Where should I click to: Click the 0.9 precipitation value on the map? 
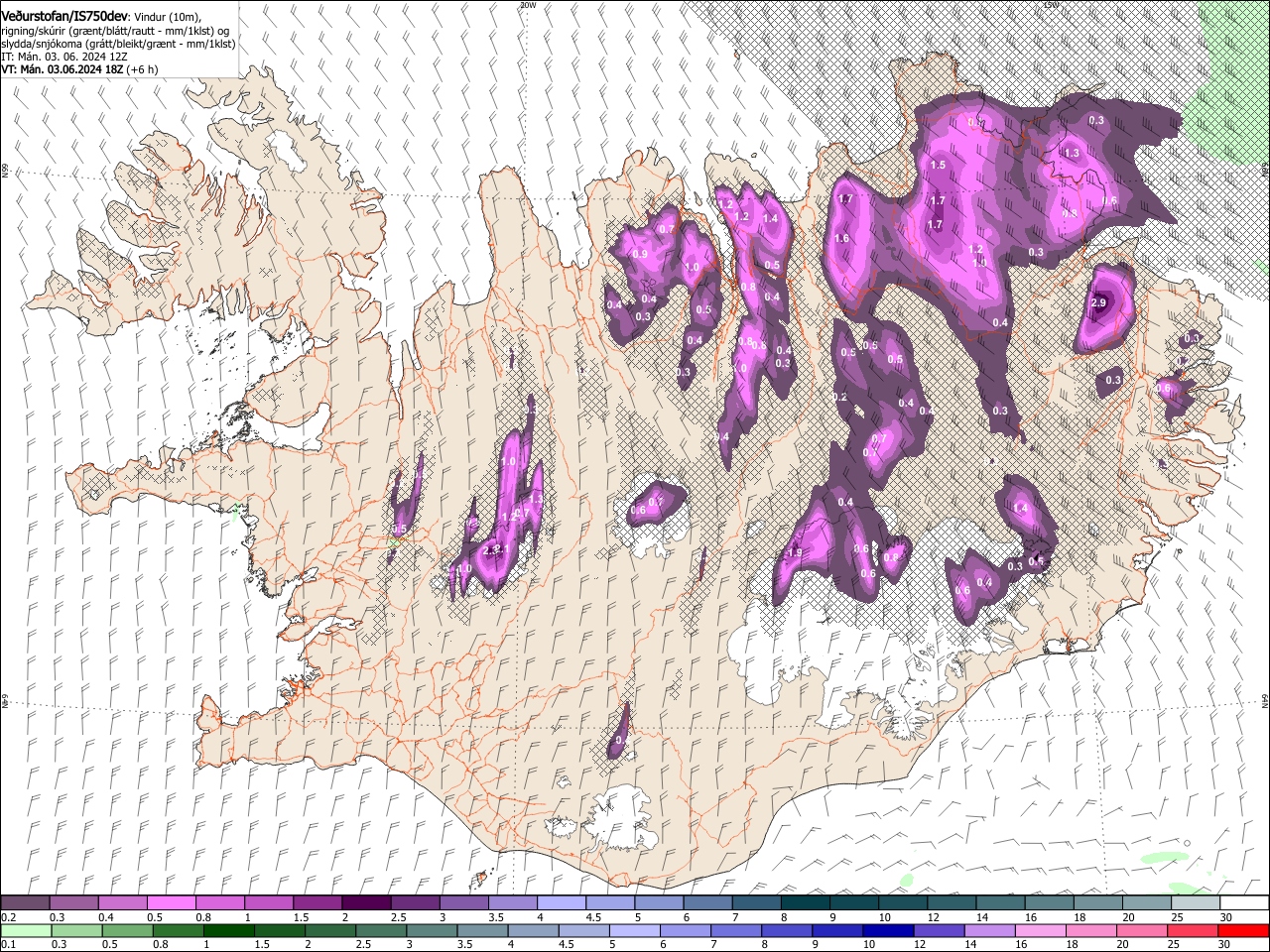pyautogui.click(x=640, y=255)
